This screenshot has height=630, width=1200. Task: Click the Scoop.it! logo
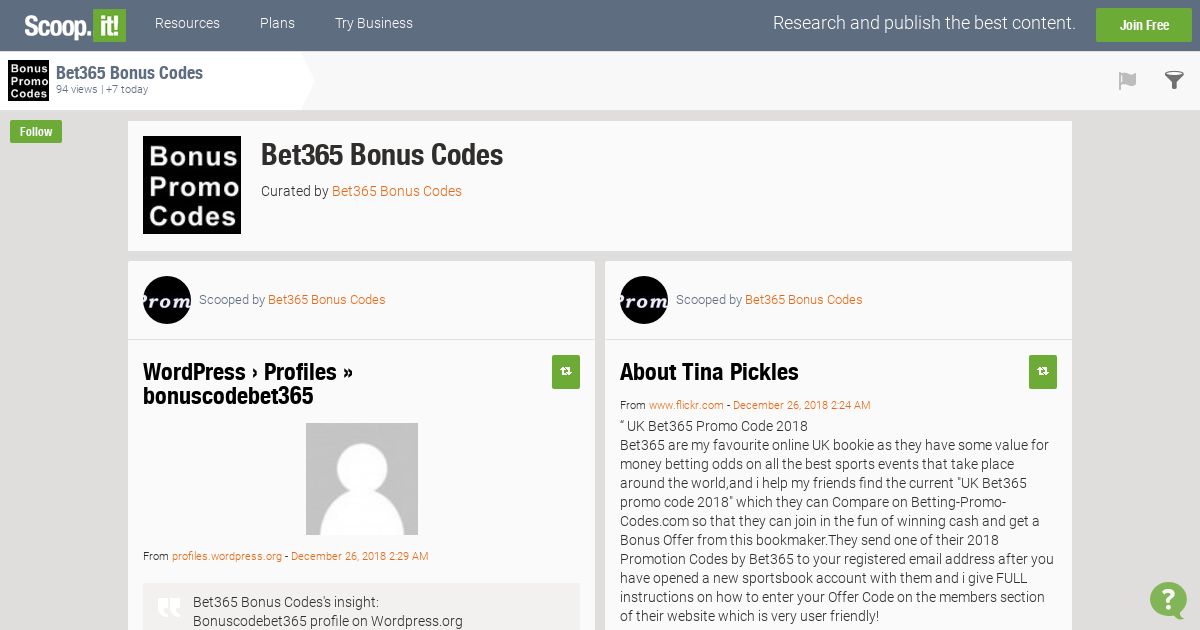click(75, 25)
